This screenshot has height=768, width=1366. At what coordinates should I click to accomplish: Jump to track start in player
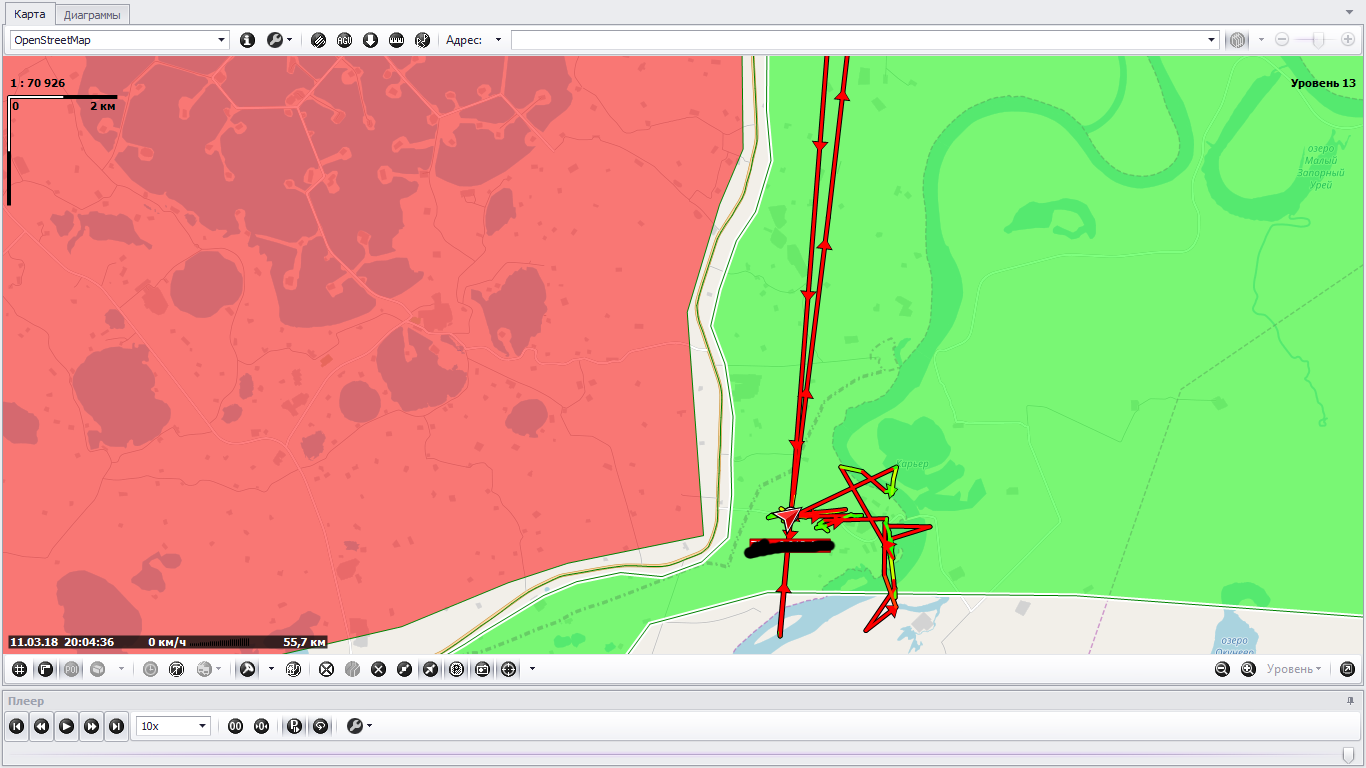16,726
